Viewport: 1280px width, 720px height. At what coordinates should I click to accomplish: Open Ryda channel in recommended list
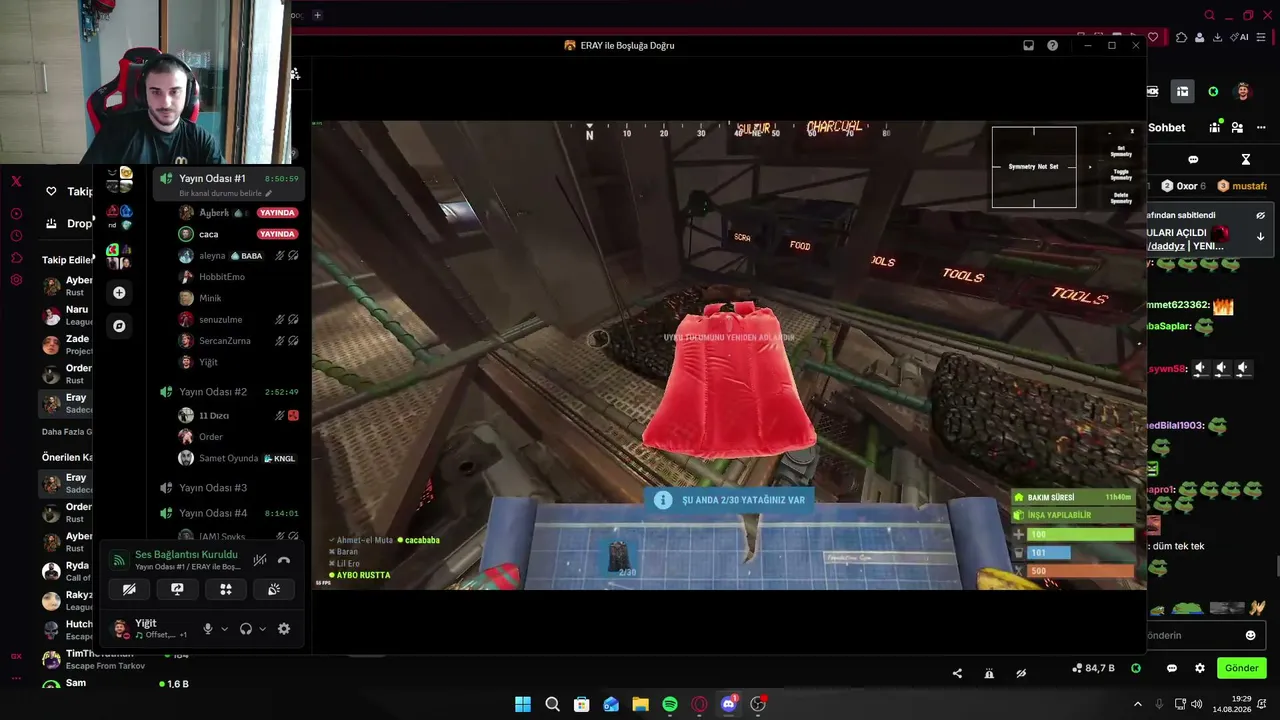67,572
